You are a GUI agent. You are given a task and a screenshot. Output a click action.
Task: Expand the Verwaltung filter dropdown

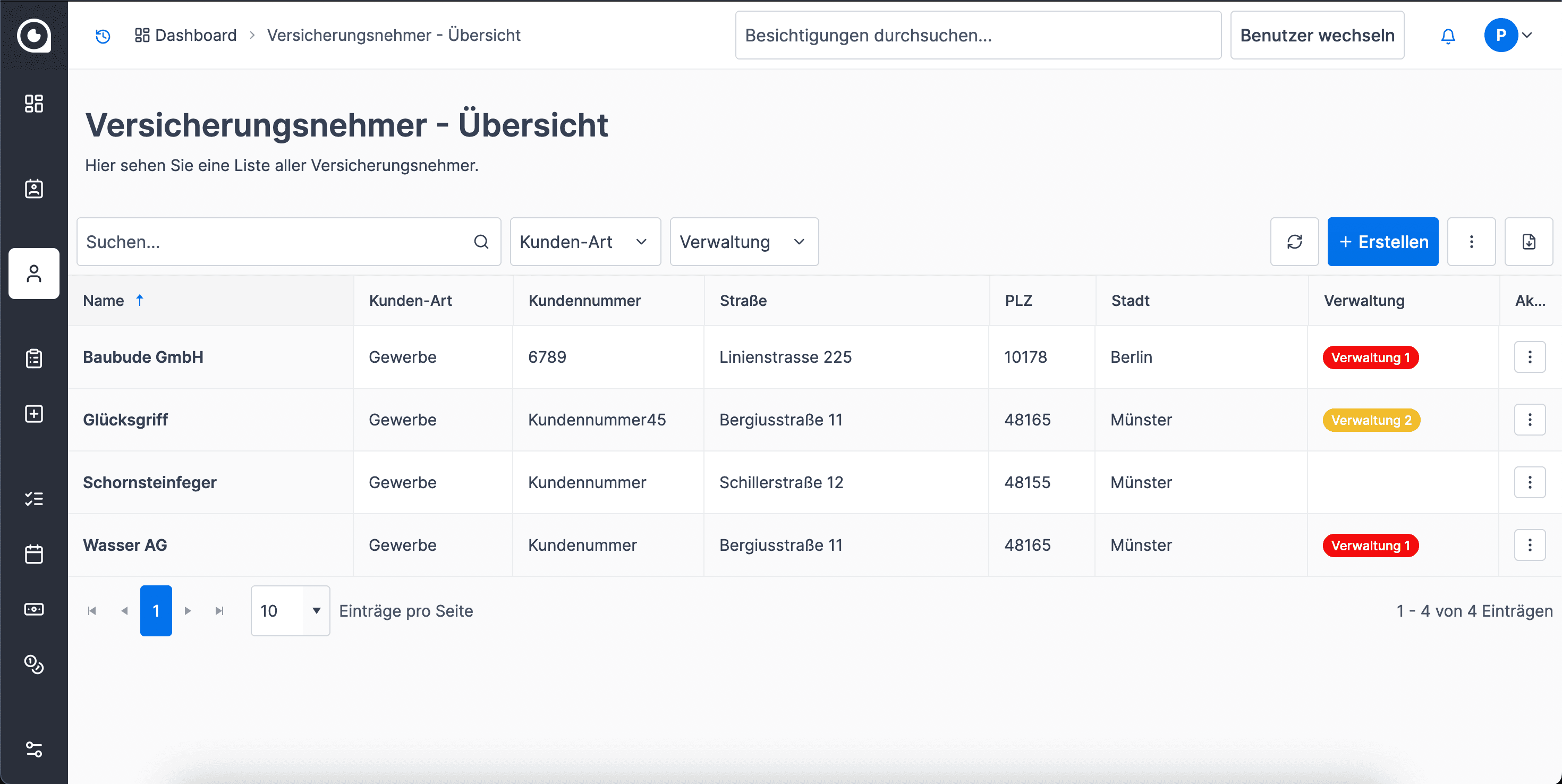point(743,242)
